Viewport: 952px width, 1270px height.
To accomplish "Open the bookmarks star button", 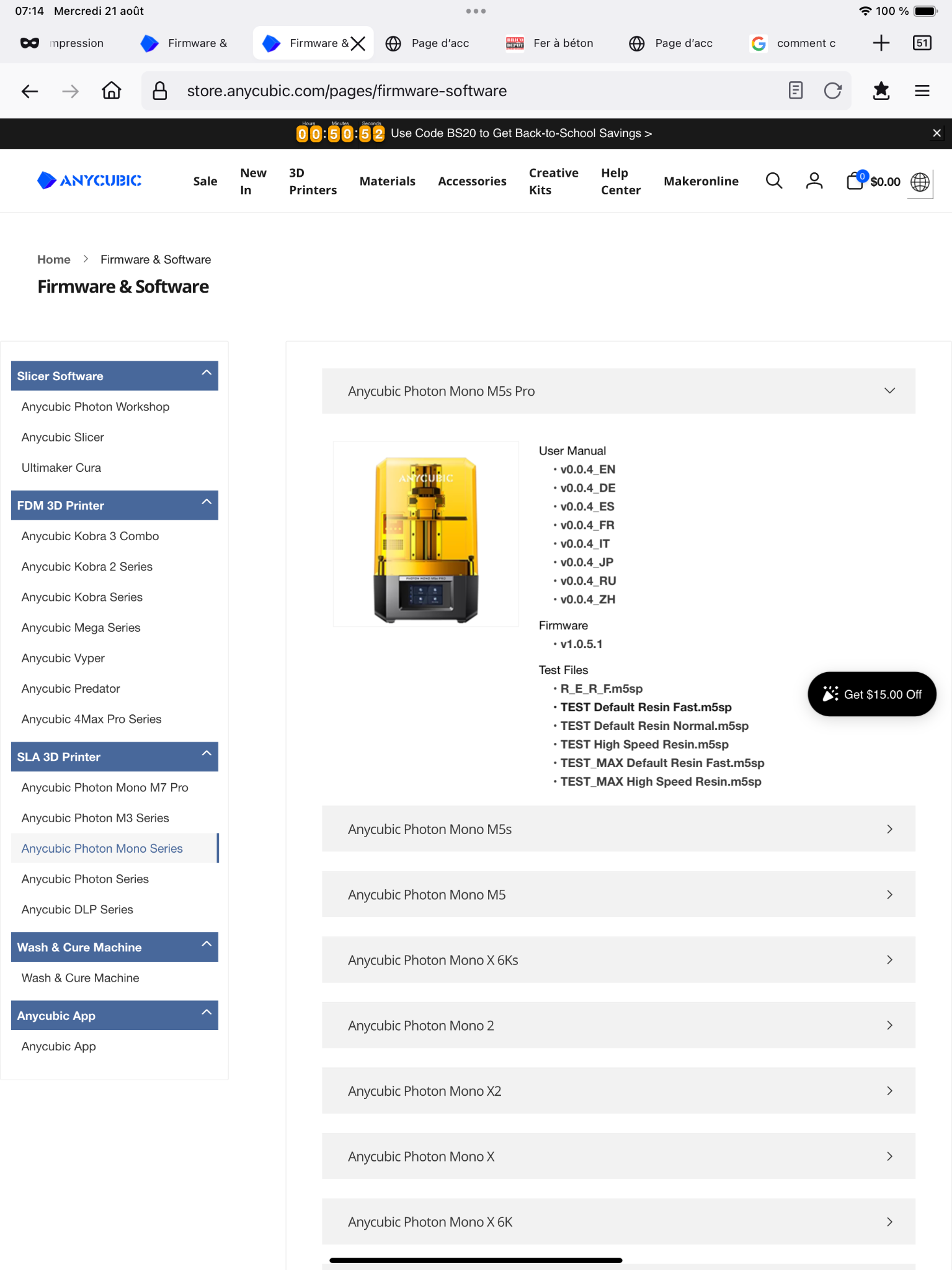I will coord(881,91).
